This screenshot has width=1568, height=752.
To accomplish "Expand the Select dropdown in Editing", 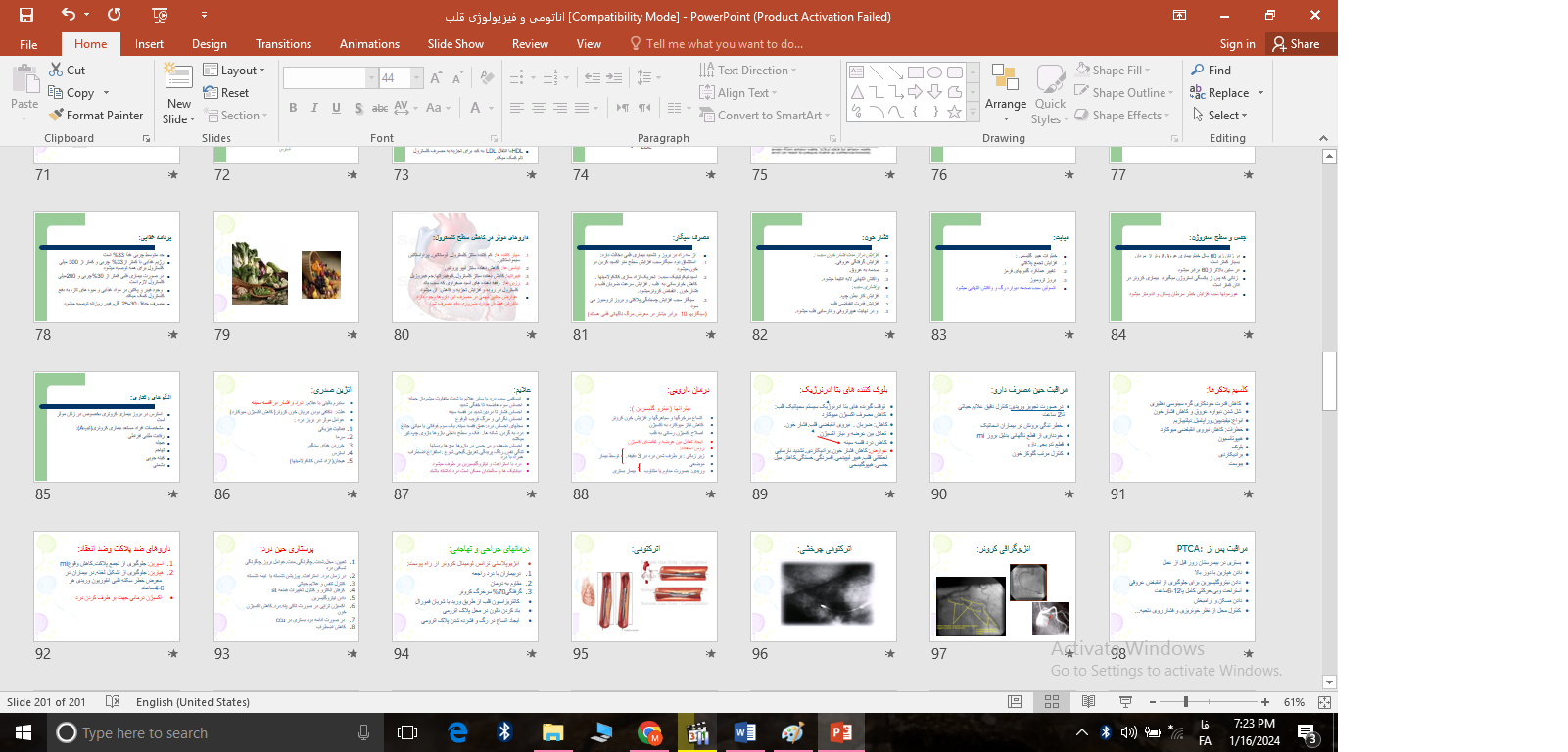I will pyautogui.click(x=1220, y=116).
